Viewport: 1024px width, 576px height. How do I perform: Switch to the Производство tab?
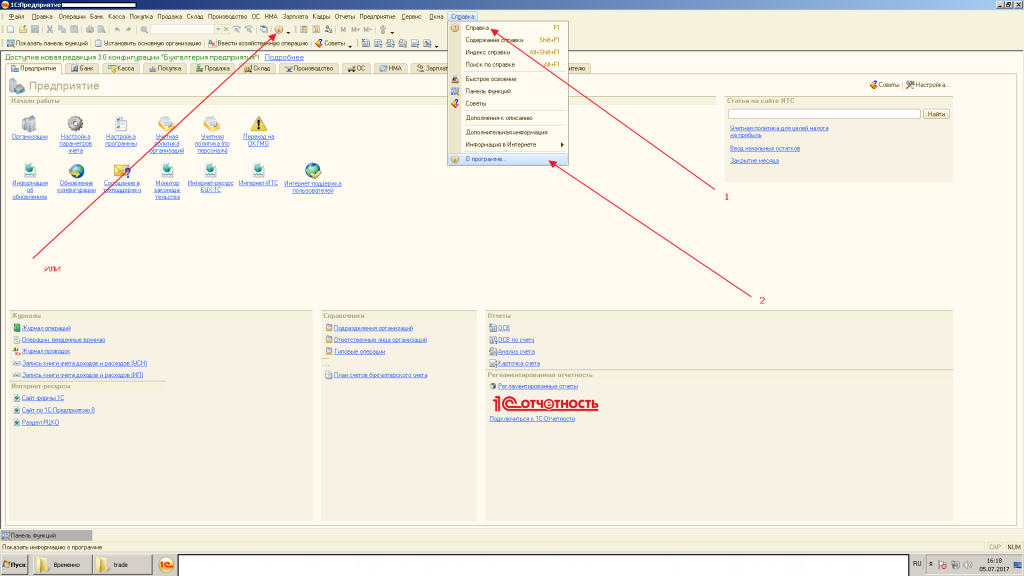[309, 69]
